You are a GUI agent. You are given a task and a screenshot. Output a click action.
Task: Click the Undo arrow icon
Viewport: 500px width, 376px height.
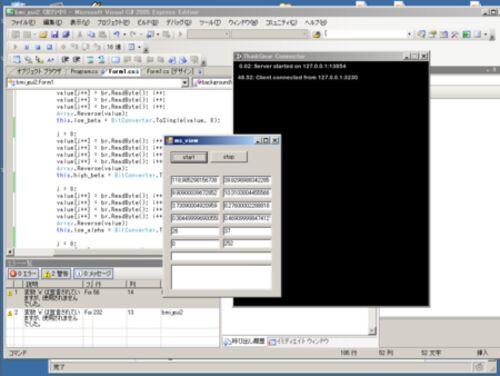click(116, 34)
